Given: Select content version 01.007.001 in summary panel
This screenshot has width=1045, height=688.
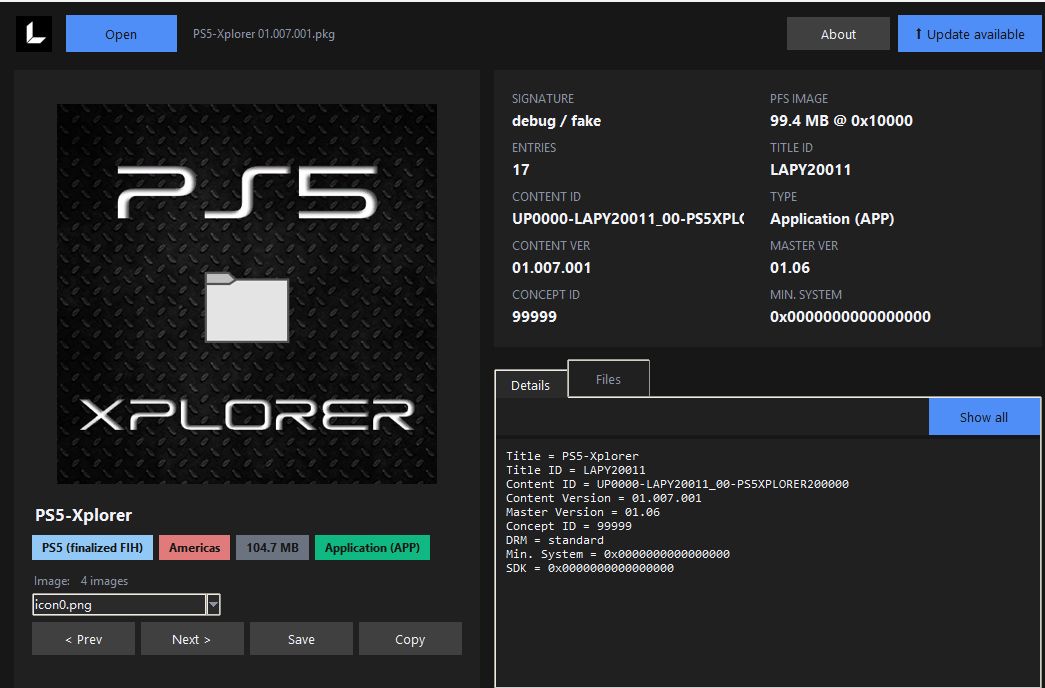Looking at the screenshot, I should click(x=551, y=267).
